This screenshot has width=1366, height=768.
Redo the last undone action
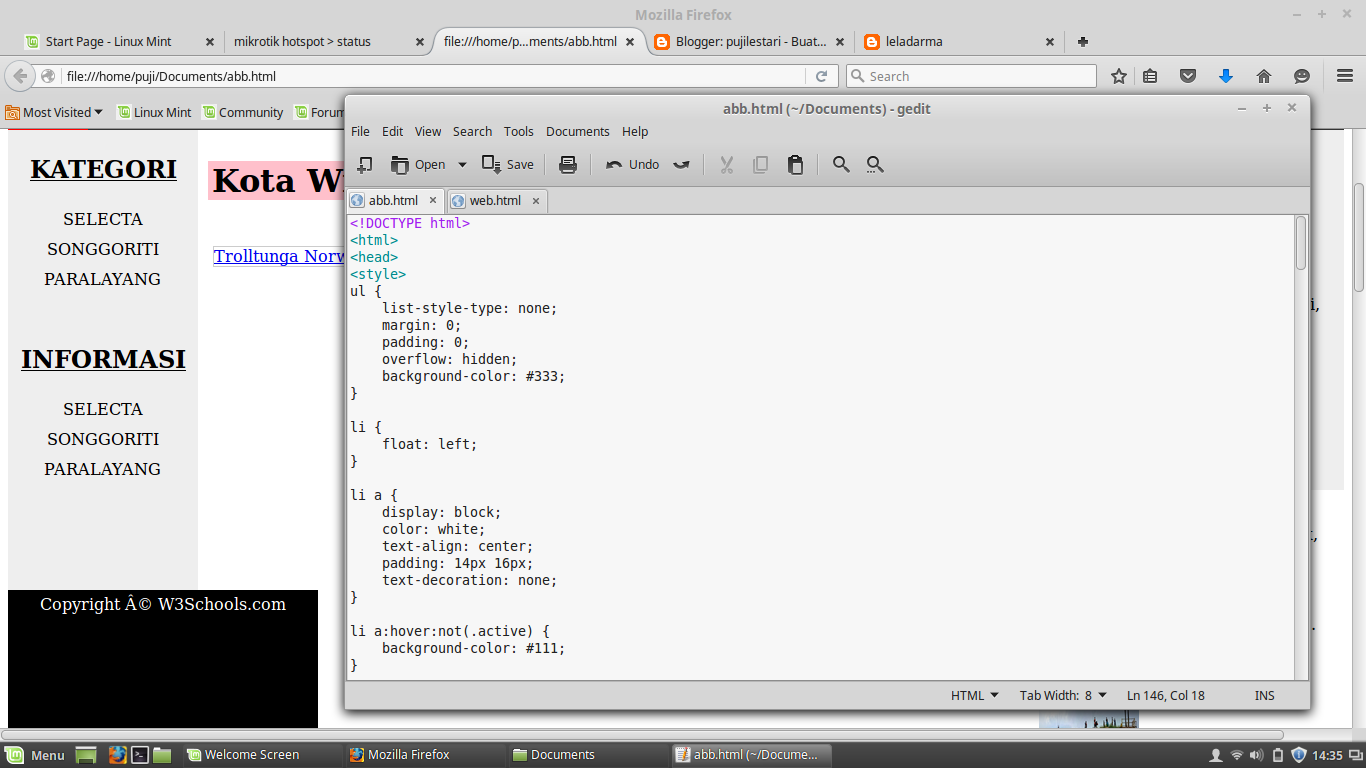(x=681, y=164)
